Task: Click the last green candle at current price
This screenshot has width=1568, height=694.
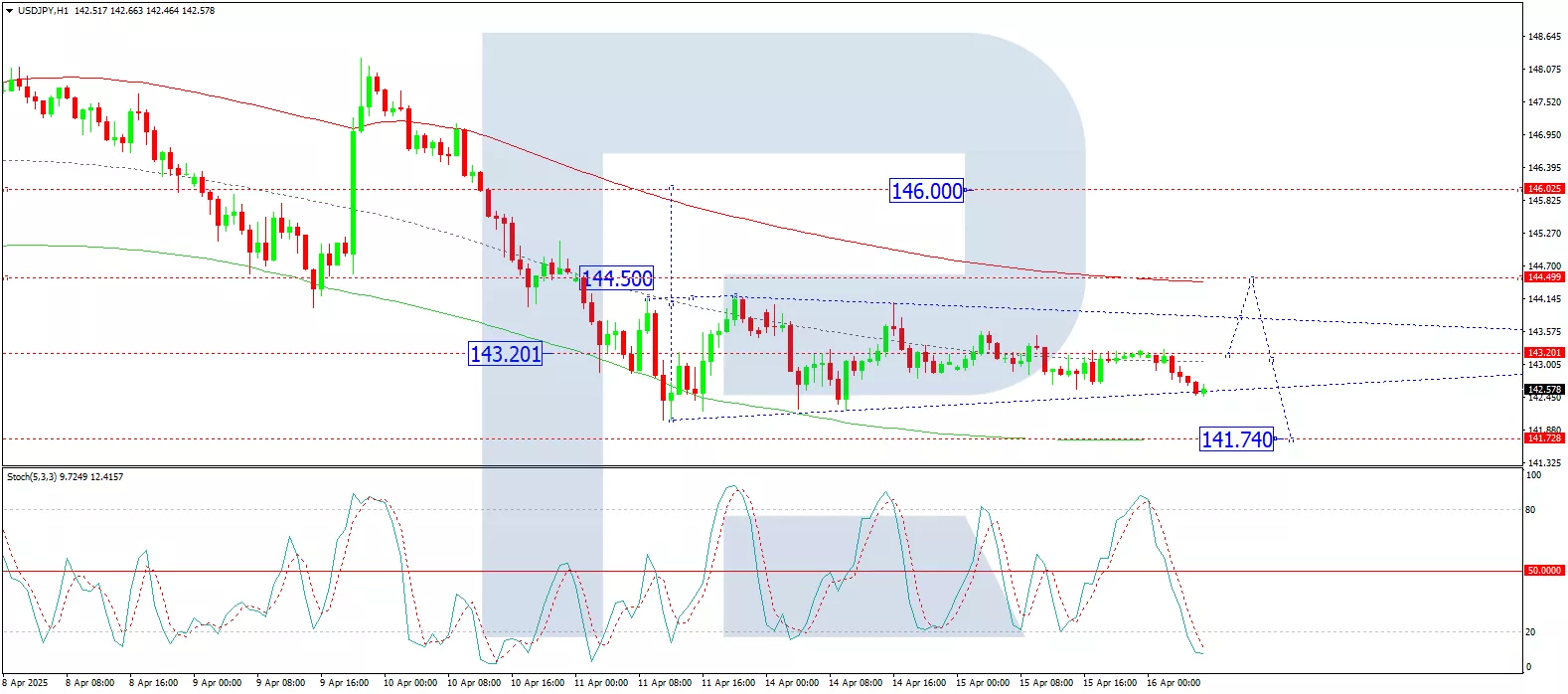Action: point(1204,391)
